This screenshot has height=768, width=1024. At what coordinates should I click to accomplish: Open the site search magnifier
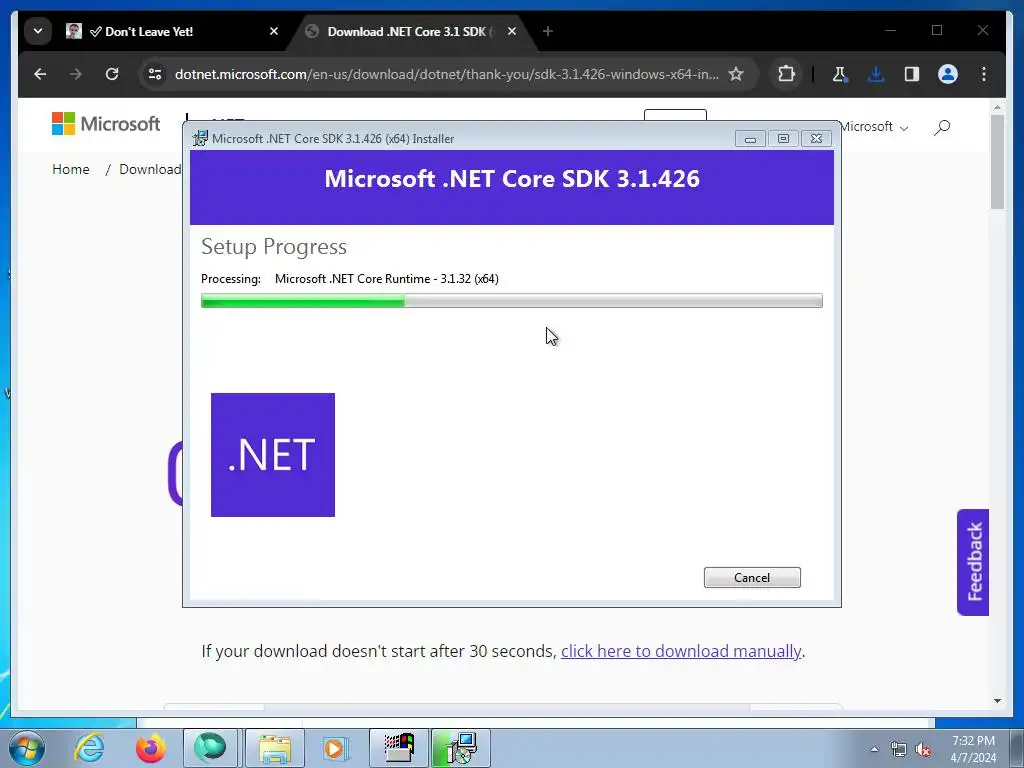tap(942, 127)
